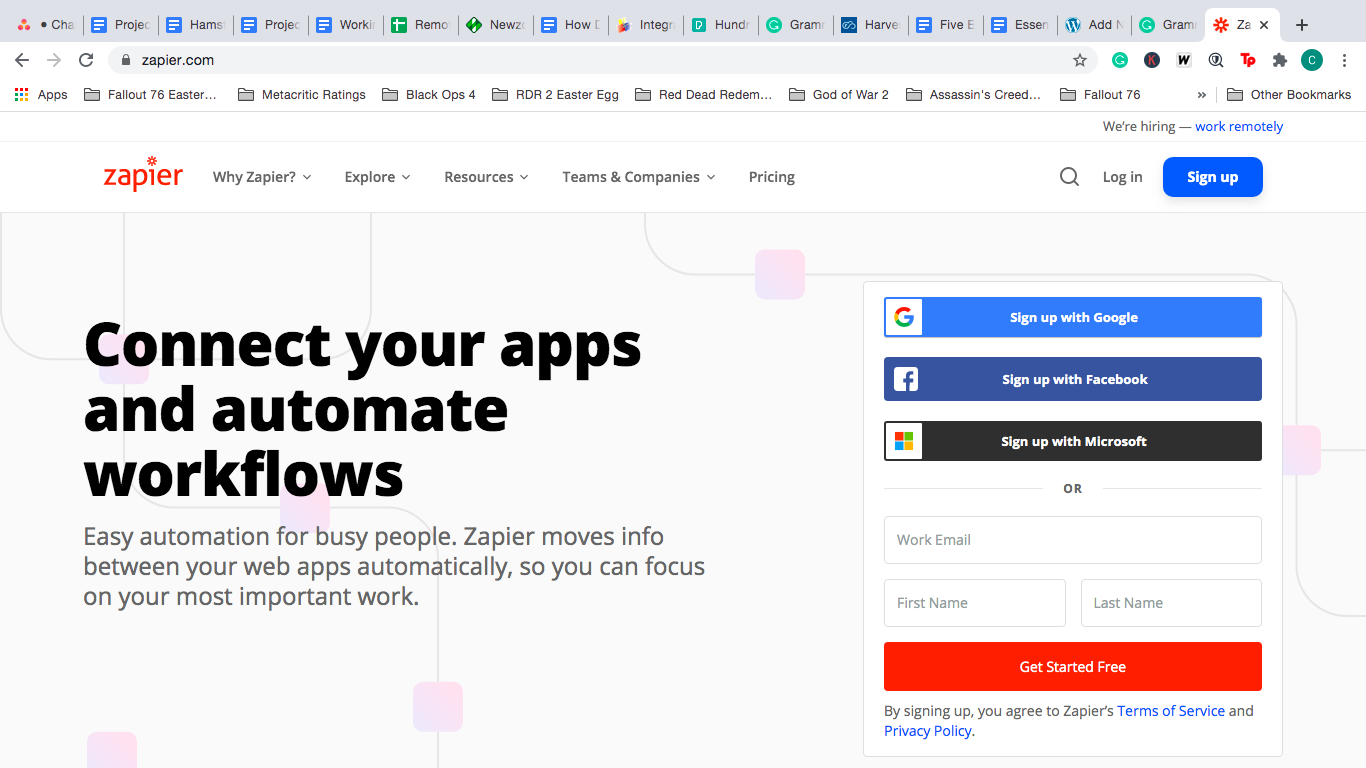1366x768 pixels.
Task: Open the W extension icon
Action: (1184, 60)
